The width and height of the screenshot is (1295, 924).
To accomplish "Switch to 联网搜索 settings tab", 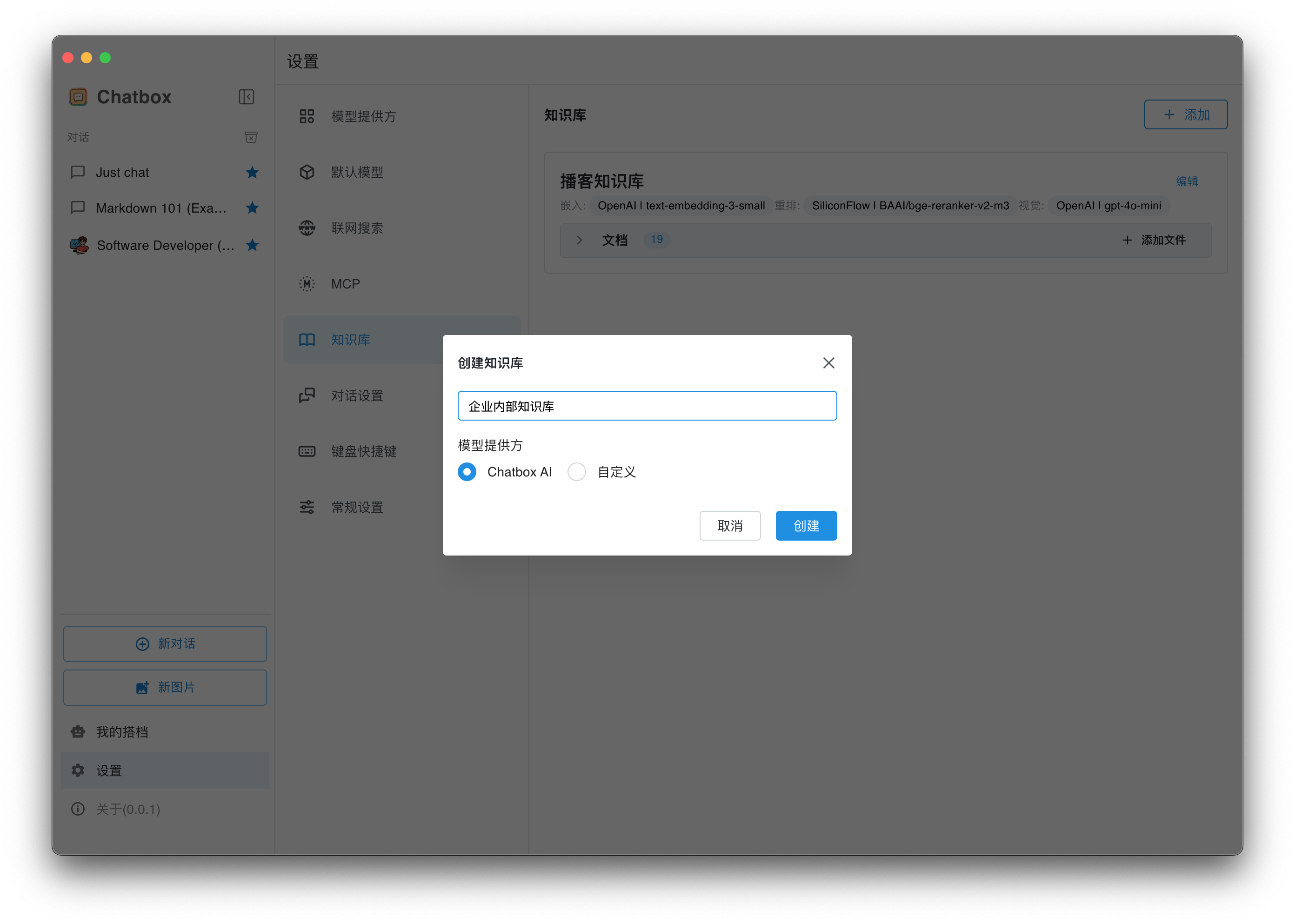I will (401, 228).
